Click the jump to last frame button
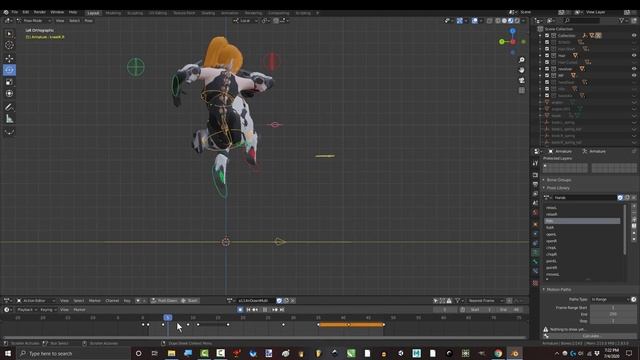 click(x=282, y=310)
